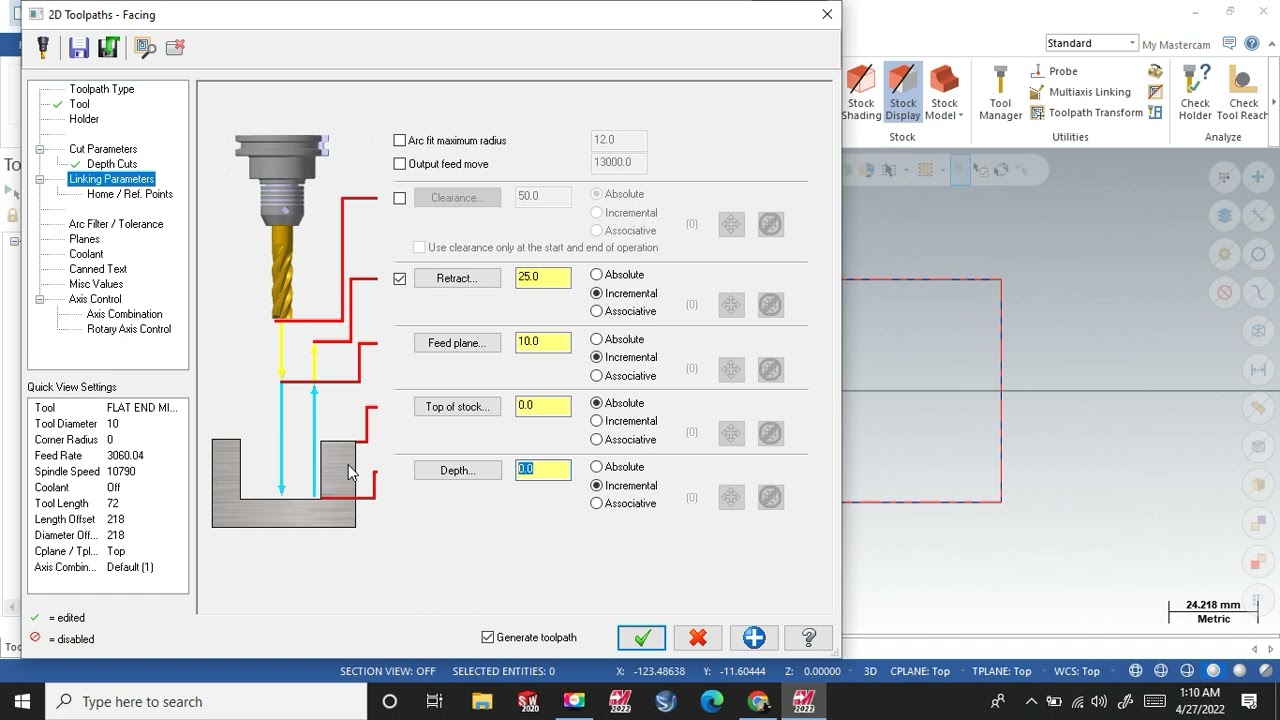The height and width of the screenshot is (720, 1280).
Task: Select Absolute for Retract
Action: click(597, 275)
